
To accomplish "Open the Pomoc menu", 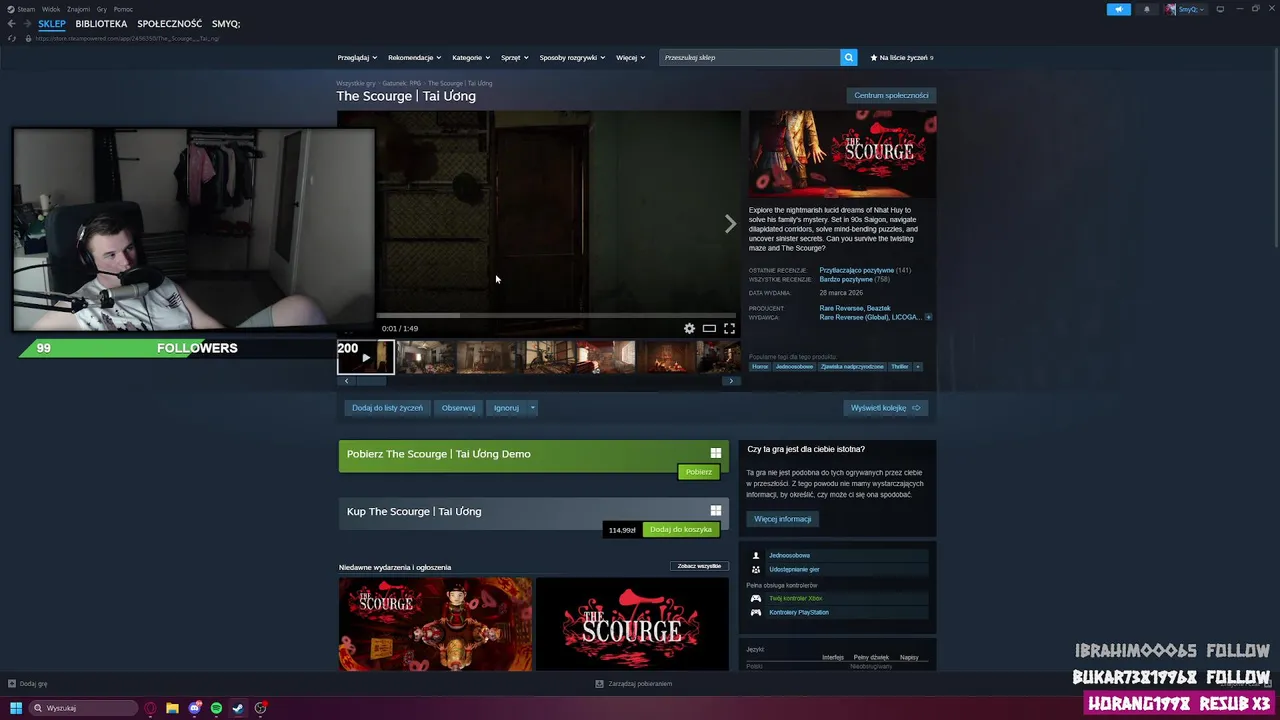I will [123, 9].
